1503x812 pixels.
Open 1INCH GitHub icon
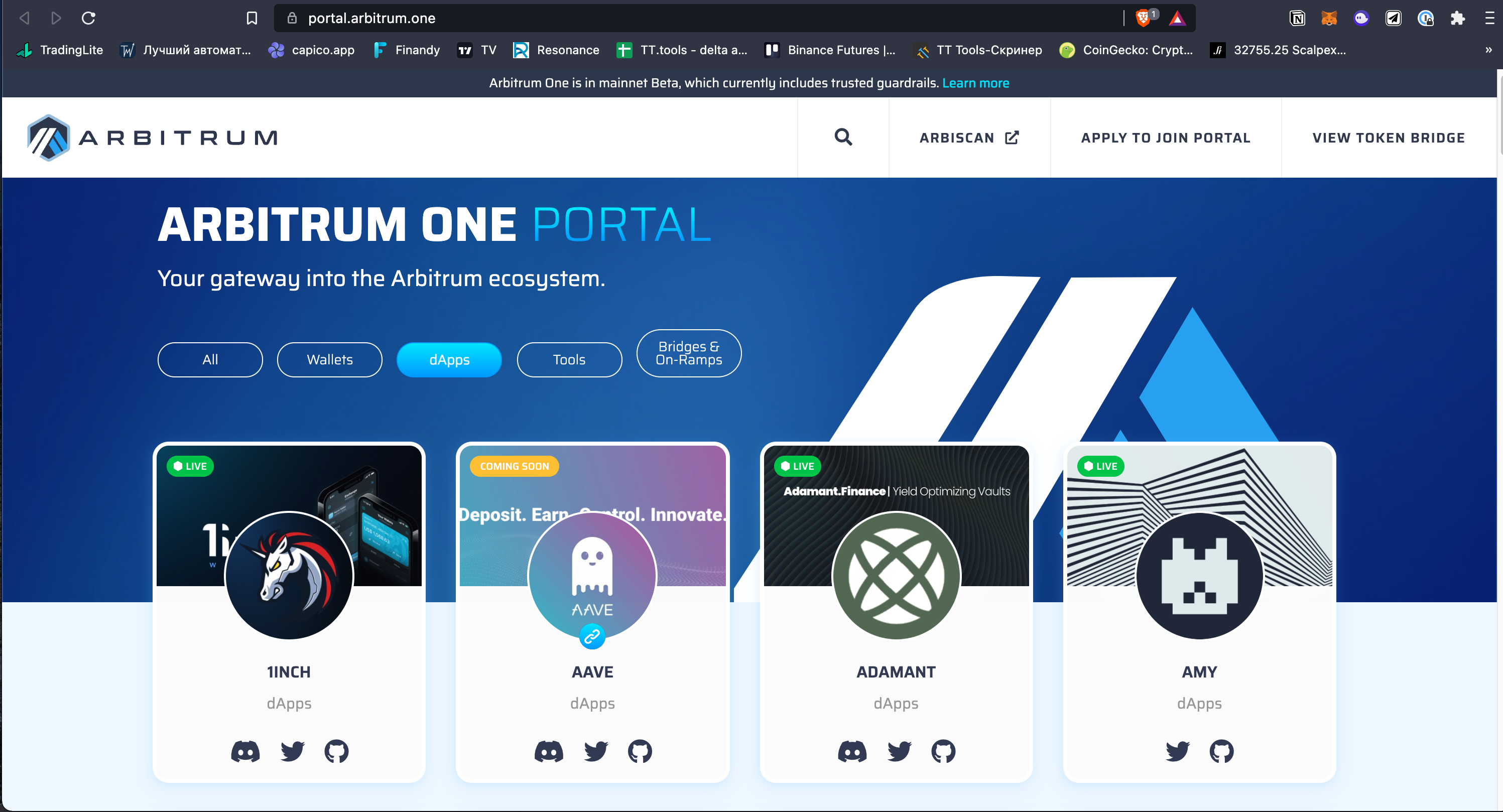point(337,751)
